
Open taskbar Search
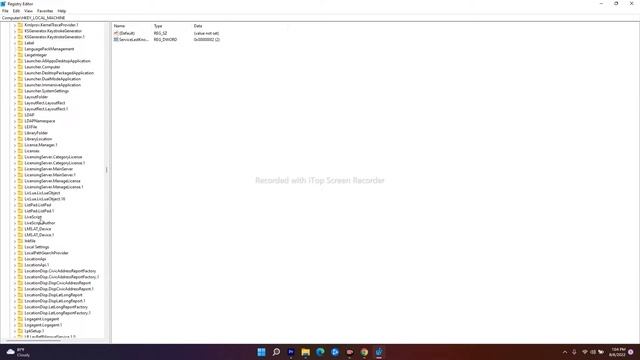click(x=276, y=352)
